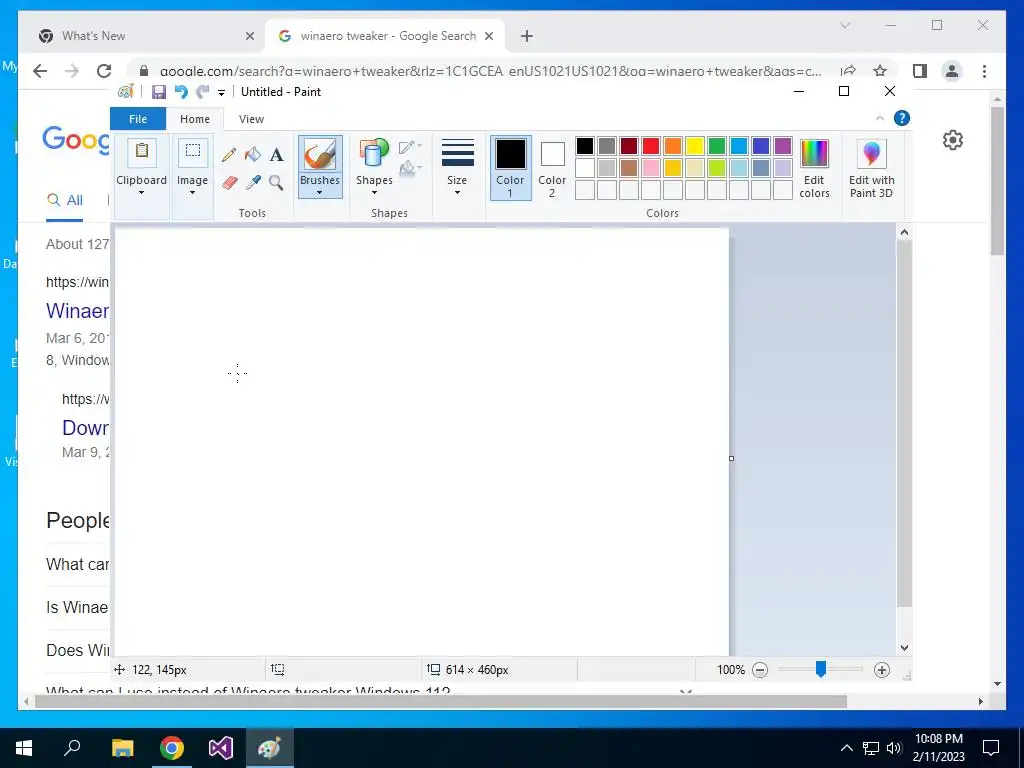This screenshot has width=1024, height=768.
Task: Click Paint's vertical scrollbar down arrow
Action: coord(904,648)
